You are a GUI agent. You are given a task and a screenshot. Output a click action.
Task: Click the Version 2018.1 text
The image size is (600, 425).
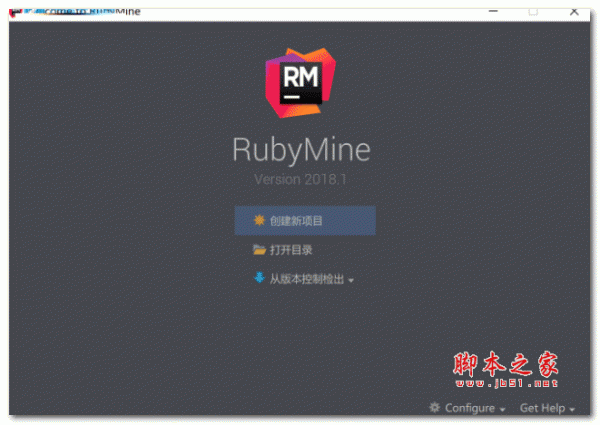(x=300, y=179)
